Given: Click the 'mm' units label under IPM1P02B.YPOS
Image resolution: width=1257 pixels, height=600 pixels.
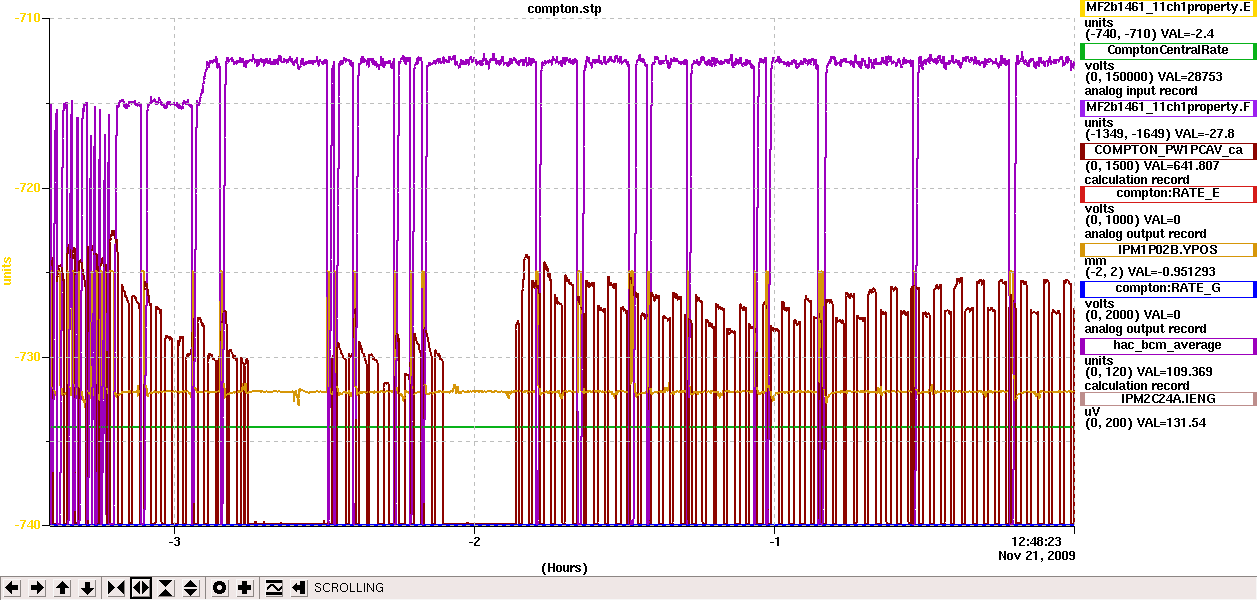Looking at the screenshot, I should coord(1094,261).
